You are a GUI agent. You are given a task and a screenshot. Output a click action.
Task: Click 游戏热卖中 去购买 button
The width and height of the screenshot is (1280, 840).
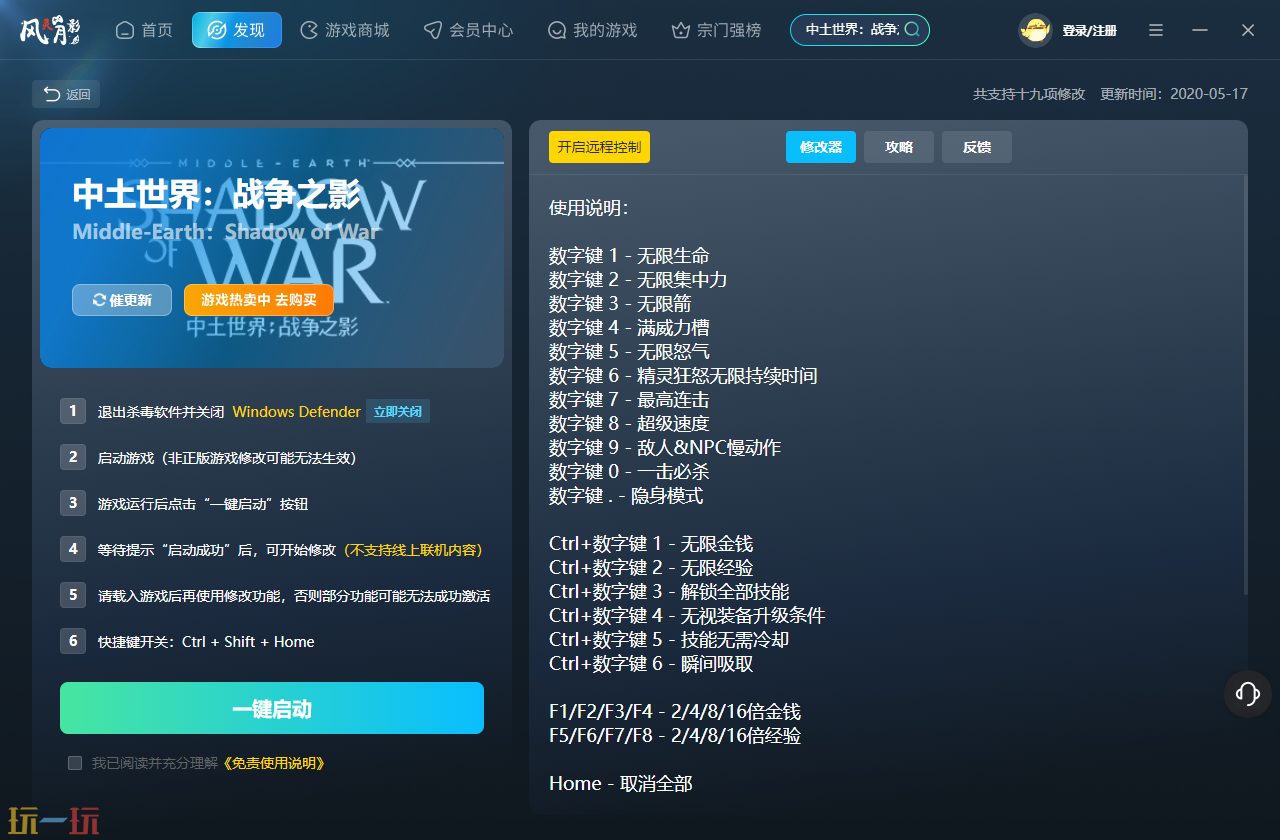[258, 300]
